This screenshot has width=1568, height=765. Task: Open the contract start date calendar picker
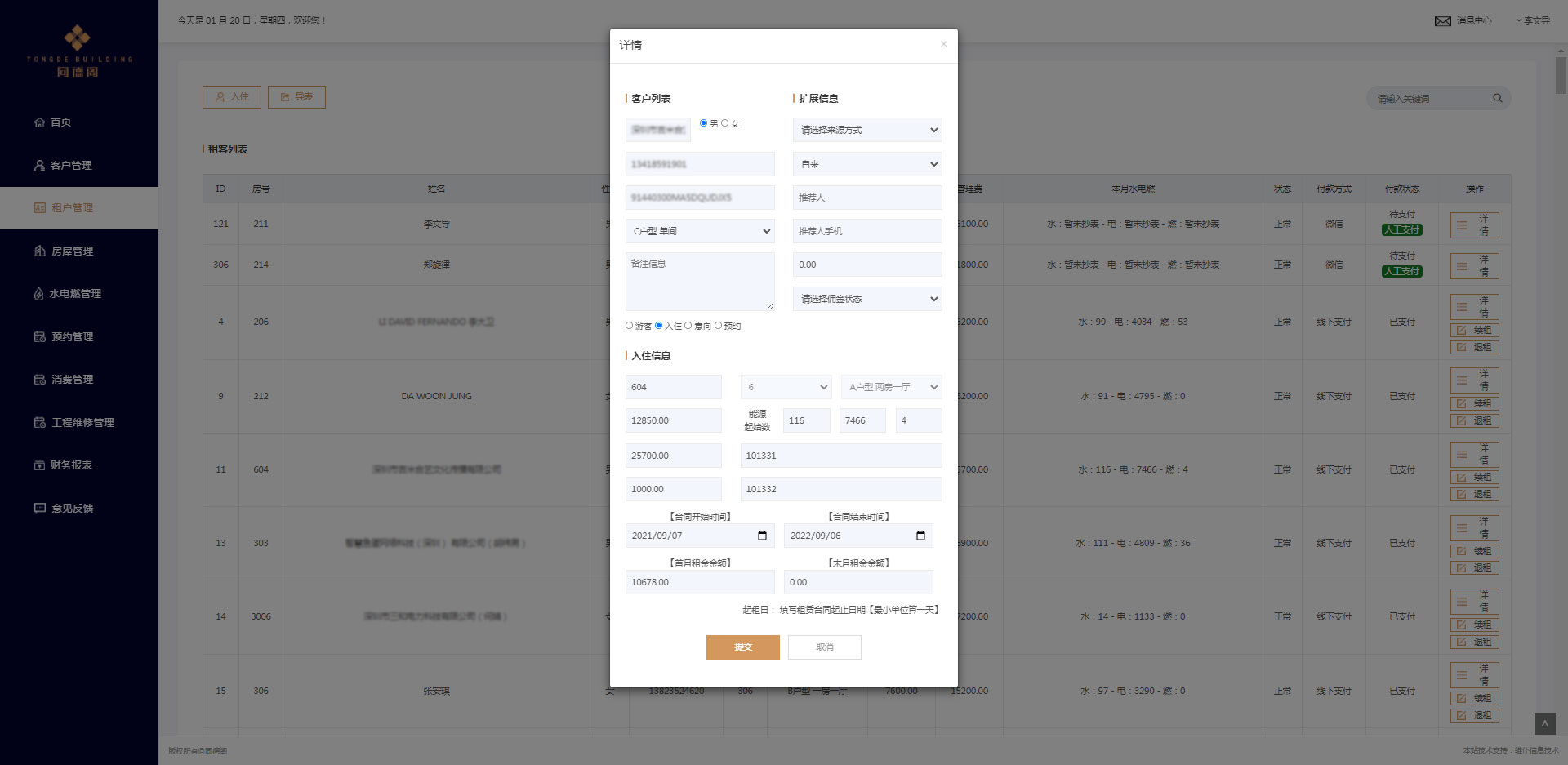762,536
